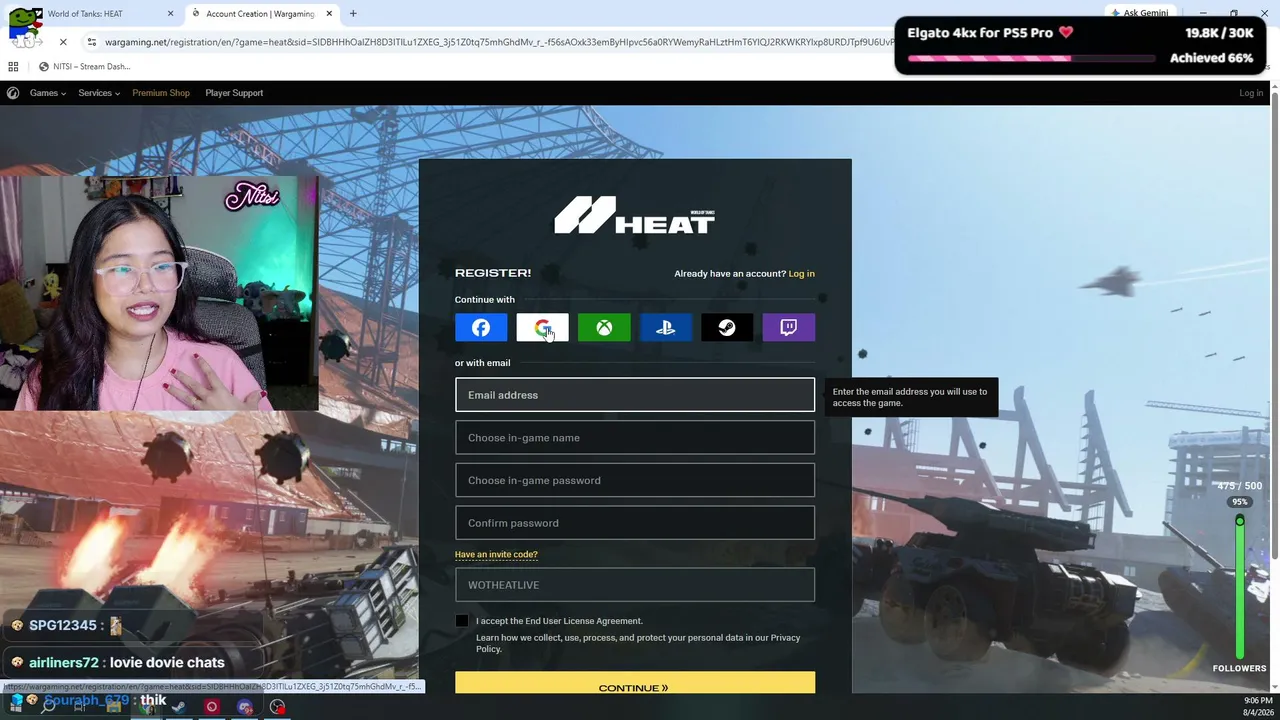Click the Wargaming logo in the site navbar

click(x=13, y=93)
